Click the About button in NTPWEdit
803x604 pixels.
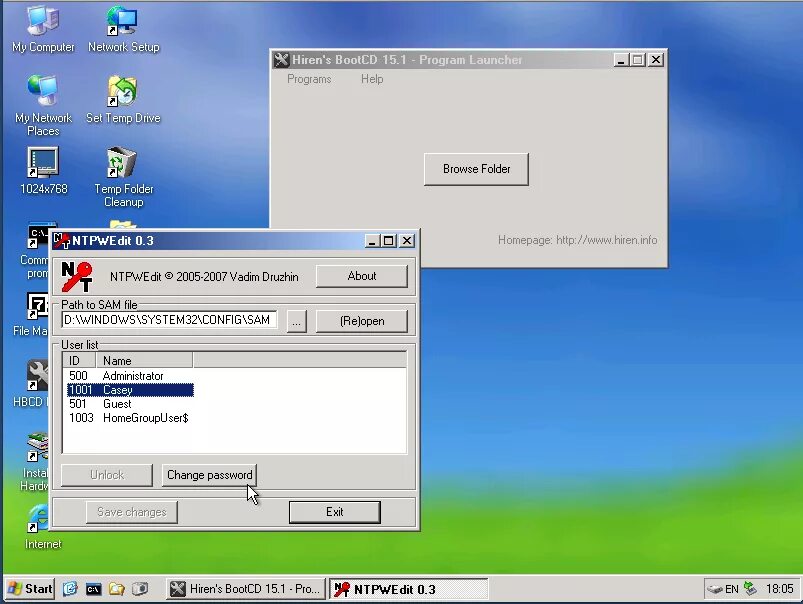point(362,276)
